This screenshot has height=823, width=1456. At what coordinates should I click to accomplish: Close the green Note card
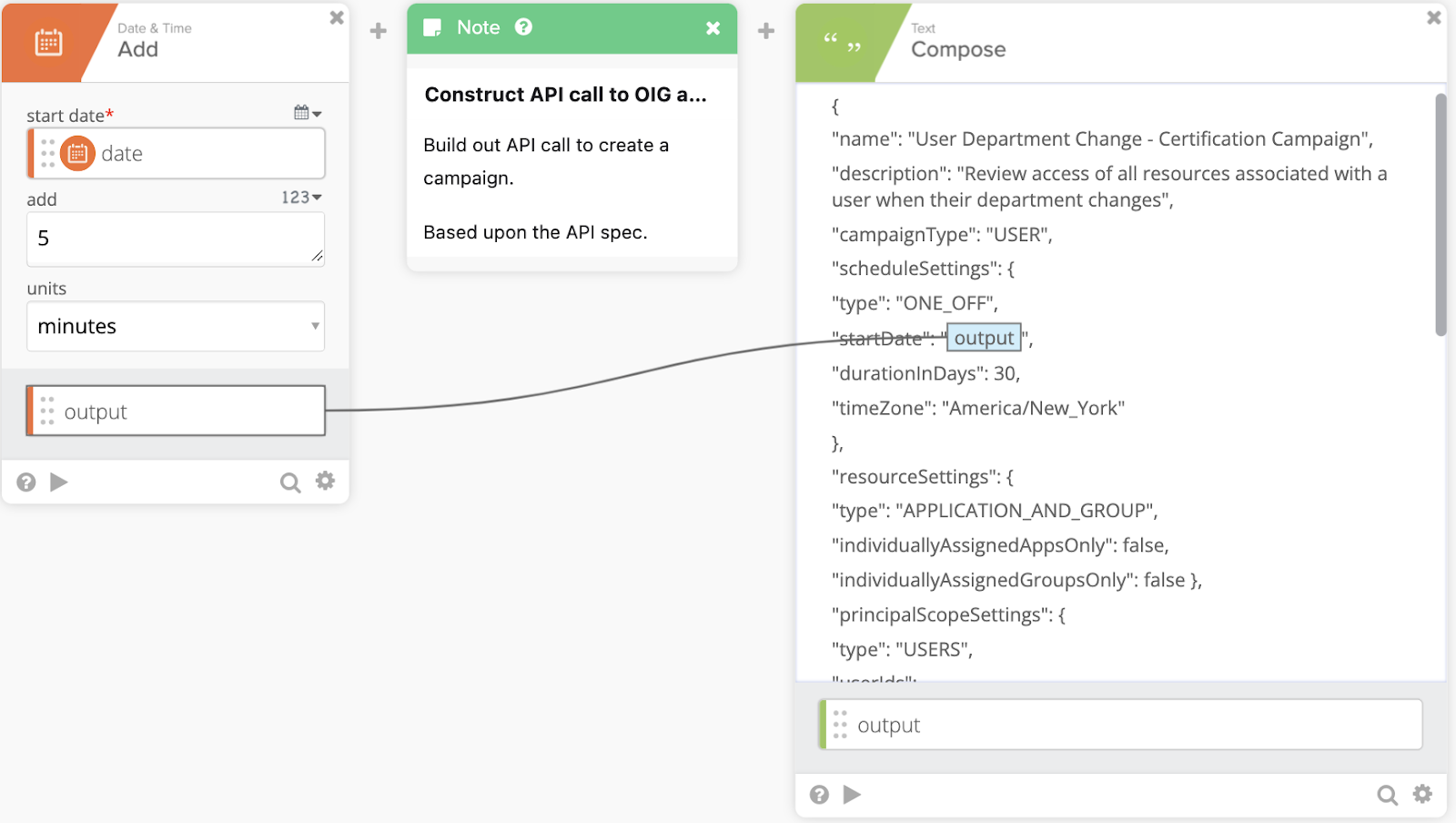click(713, 28)
